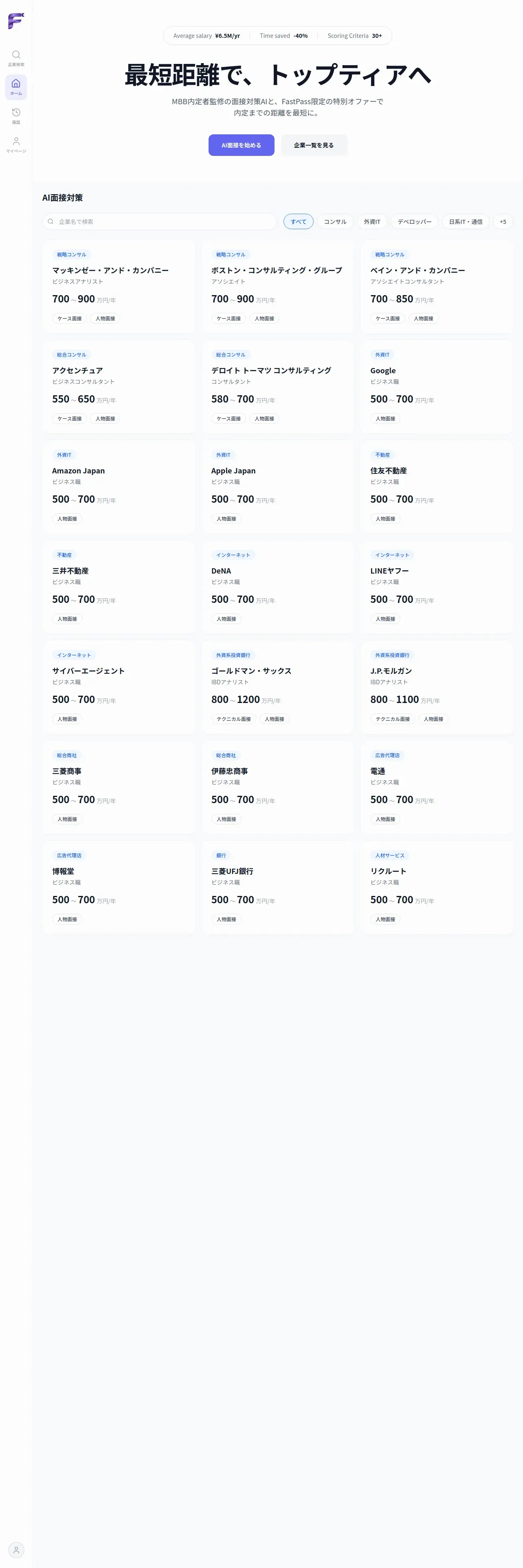Click ケース面接 tag on マッキンゼー card
Image resolution: width=523 pixels, height=1568 pixels.
pyautogui.click(x=69, y=318)
